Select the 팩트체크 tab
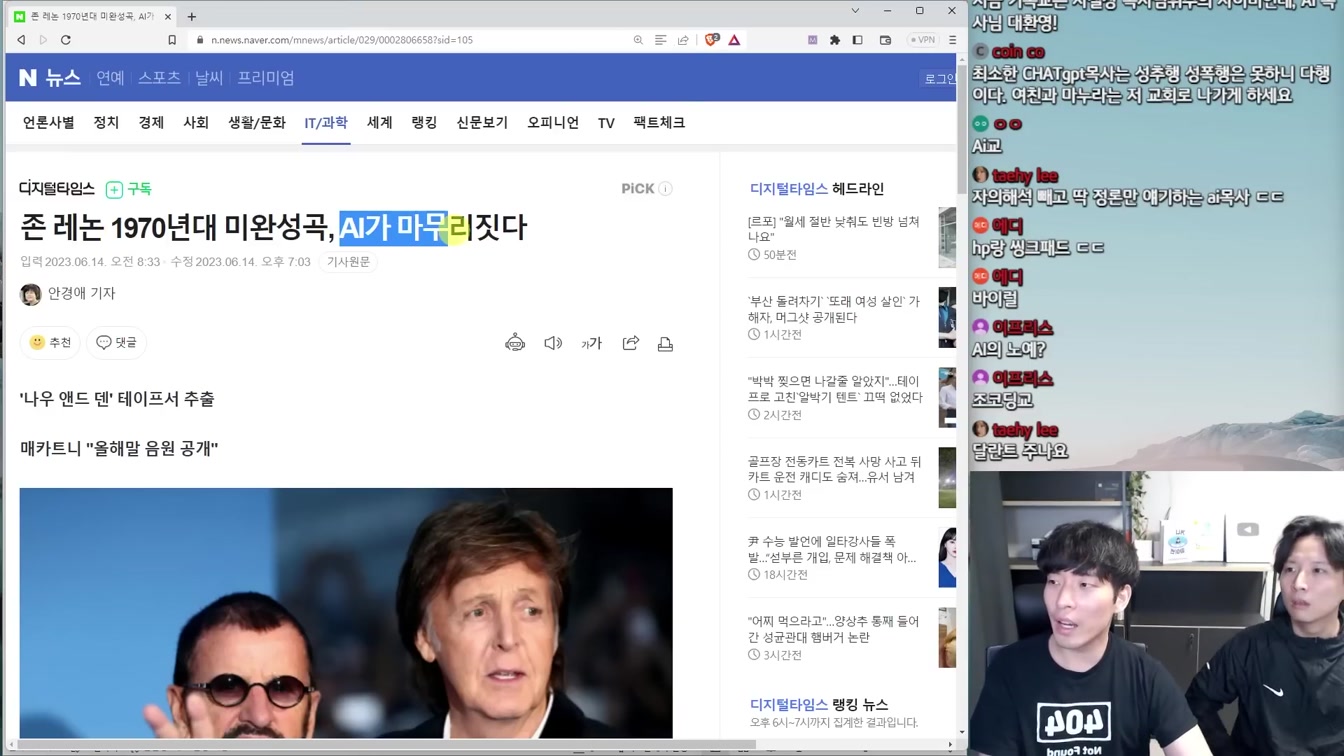The image size is (1344, 756). (x=659, y=122)
